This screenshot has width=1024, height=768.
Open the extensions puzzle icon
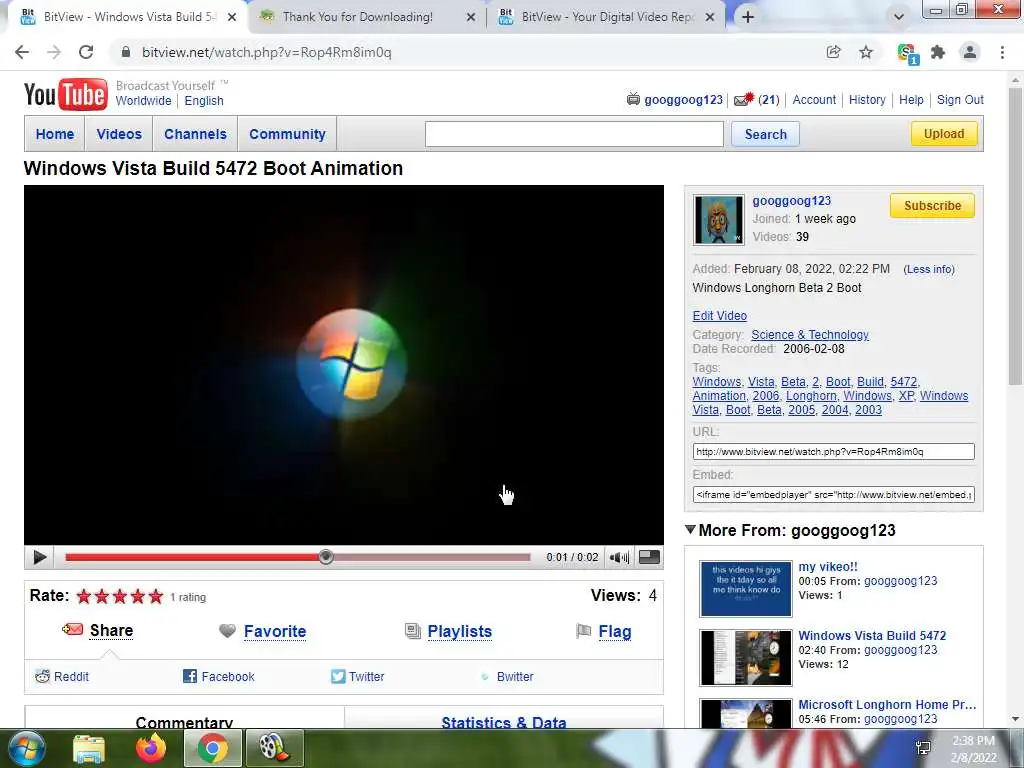tap(938, 52)
